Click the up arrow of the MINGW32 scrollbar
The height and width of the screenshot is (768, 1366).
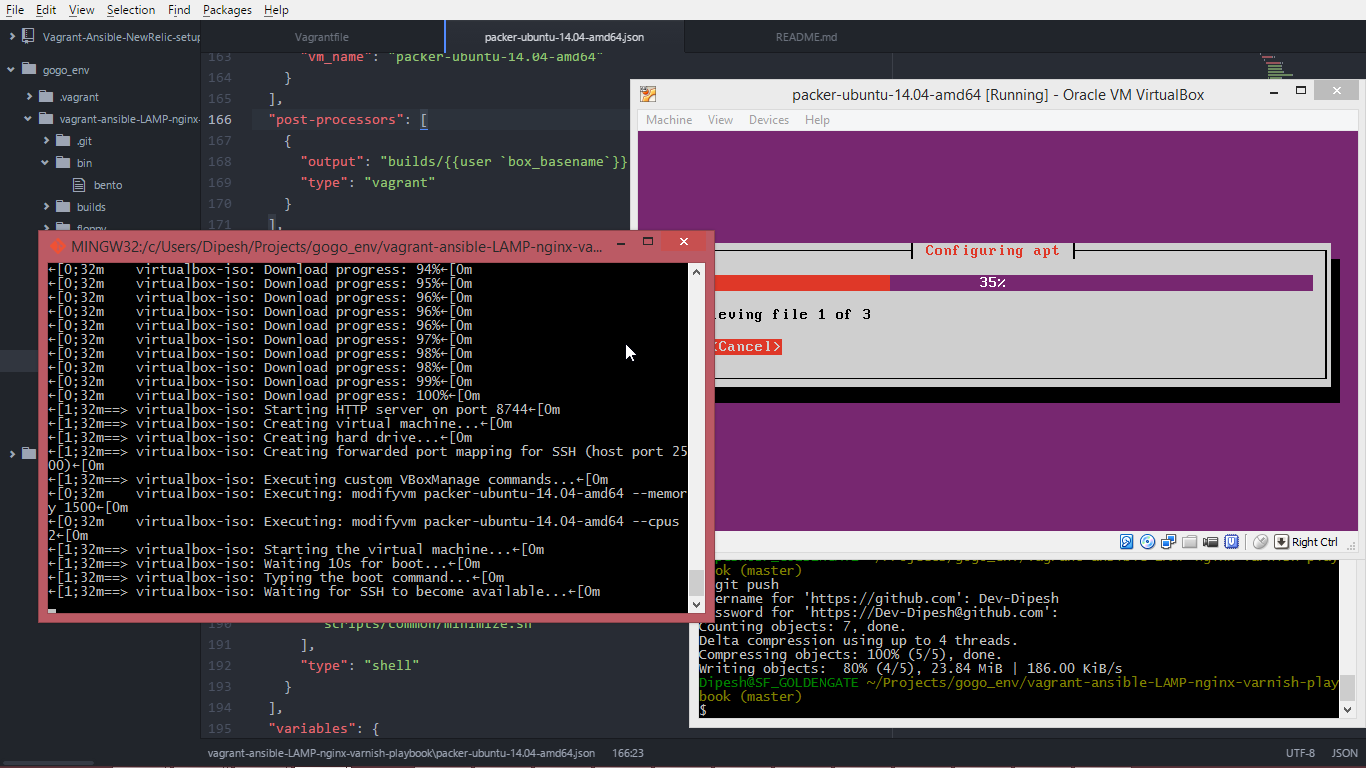pos(697,271)
